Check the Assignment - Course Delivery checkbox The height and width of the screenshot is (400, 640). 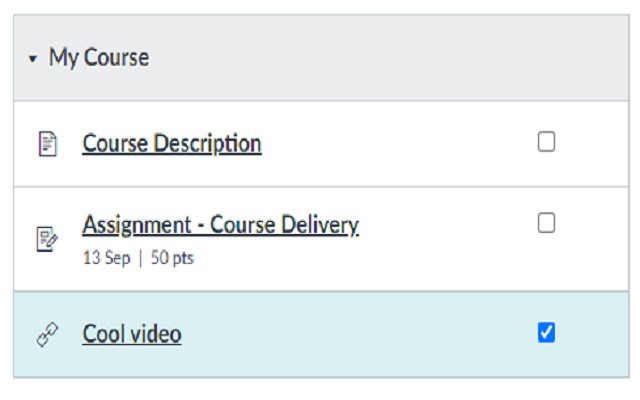click(546, 223)
